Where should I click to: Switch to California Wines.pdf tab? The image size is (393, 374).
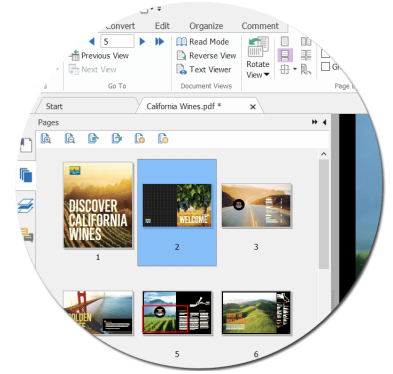184,106
